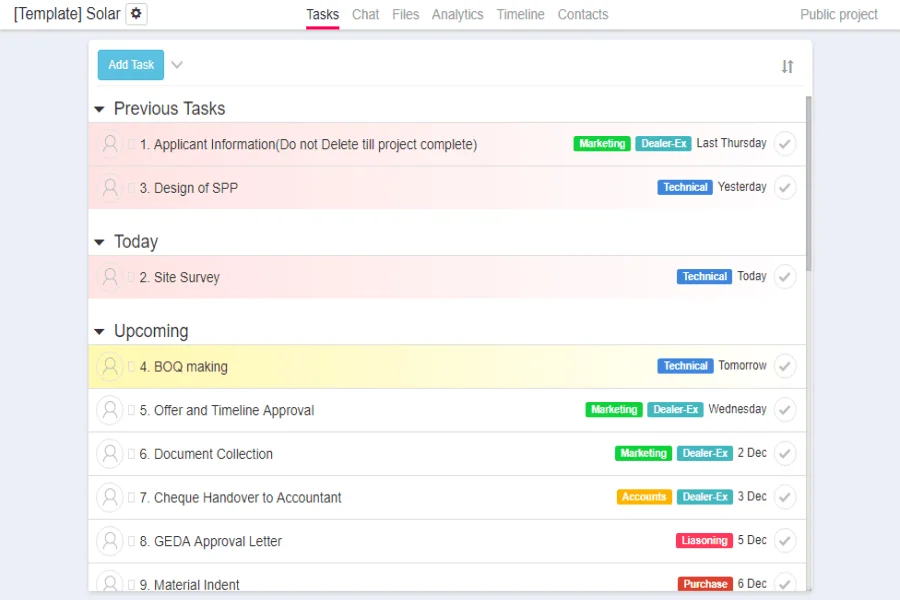The image size is (900, 600).
Task: Click the Accounts tag on Cheque Handover task
Action: [x=643, y=496]
